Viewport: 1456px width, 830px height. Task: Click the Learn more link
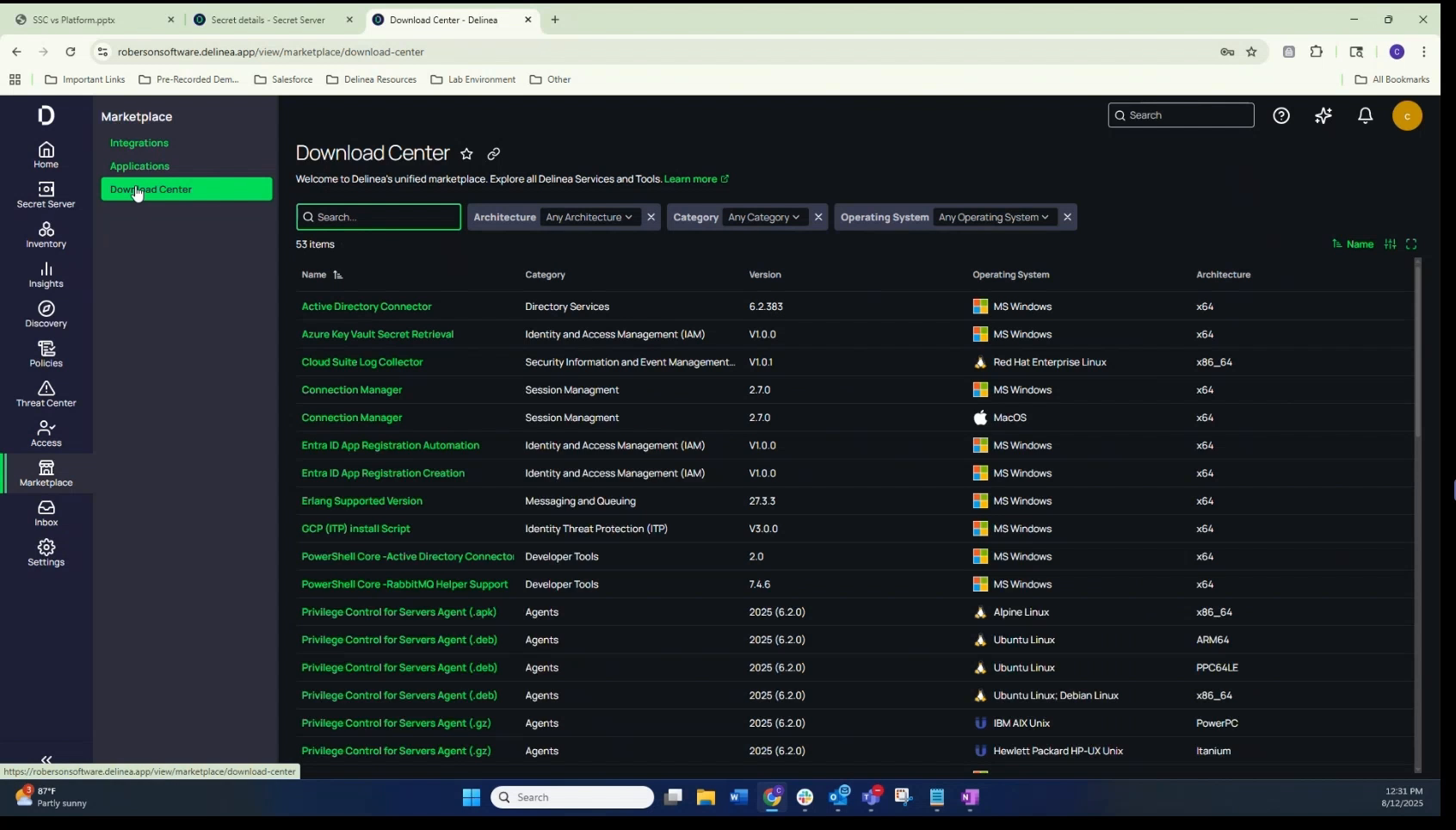point(693,179)
